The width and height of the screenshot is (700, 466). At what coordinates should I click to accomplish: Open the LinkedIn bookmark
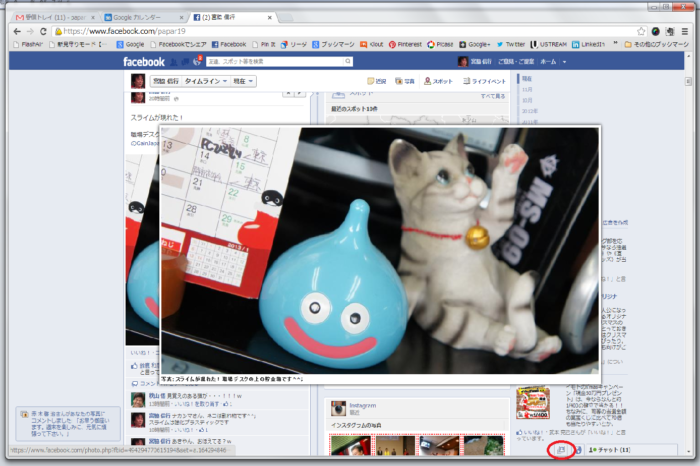588,44
